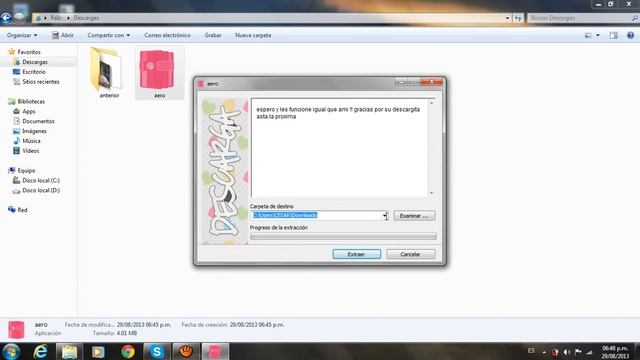Click the search magnifier icon

pos(635,18)
